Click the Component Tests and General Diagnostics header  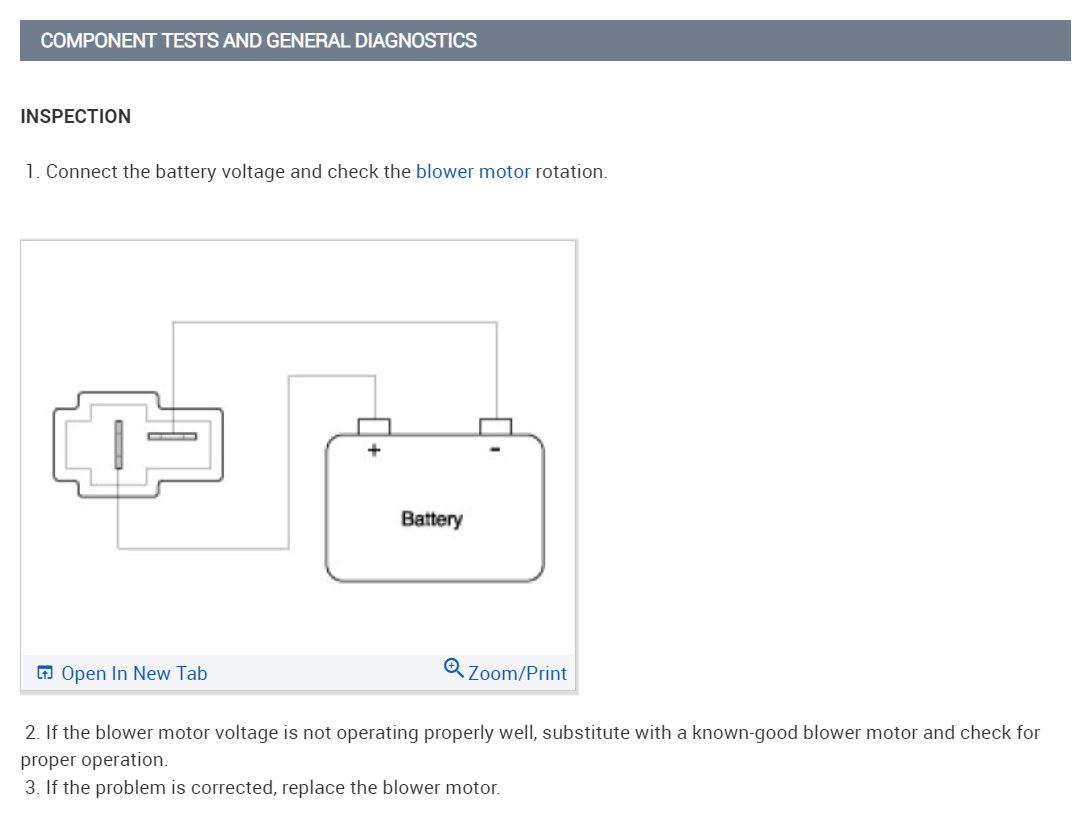click(x=259, y=41)
